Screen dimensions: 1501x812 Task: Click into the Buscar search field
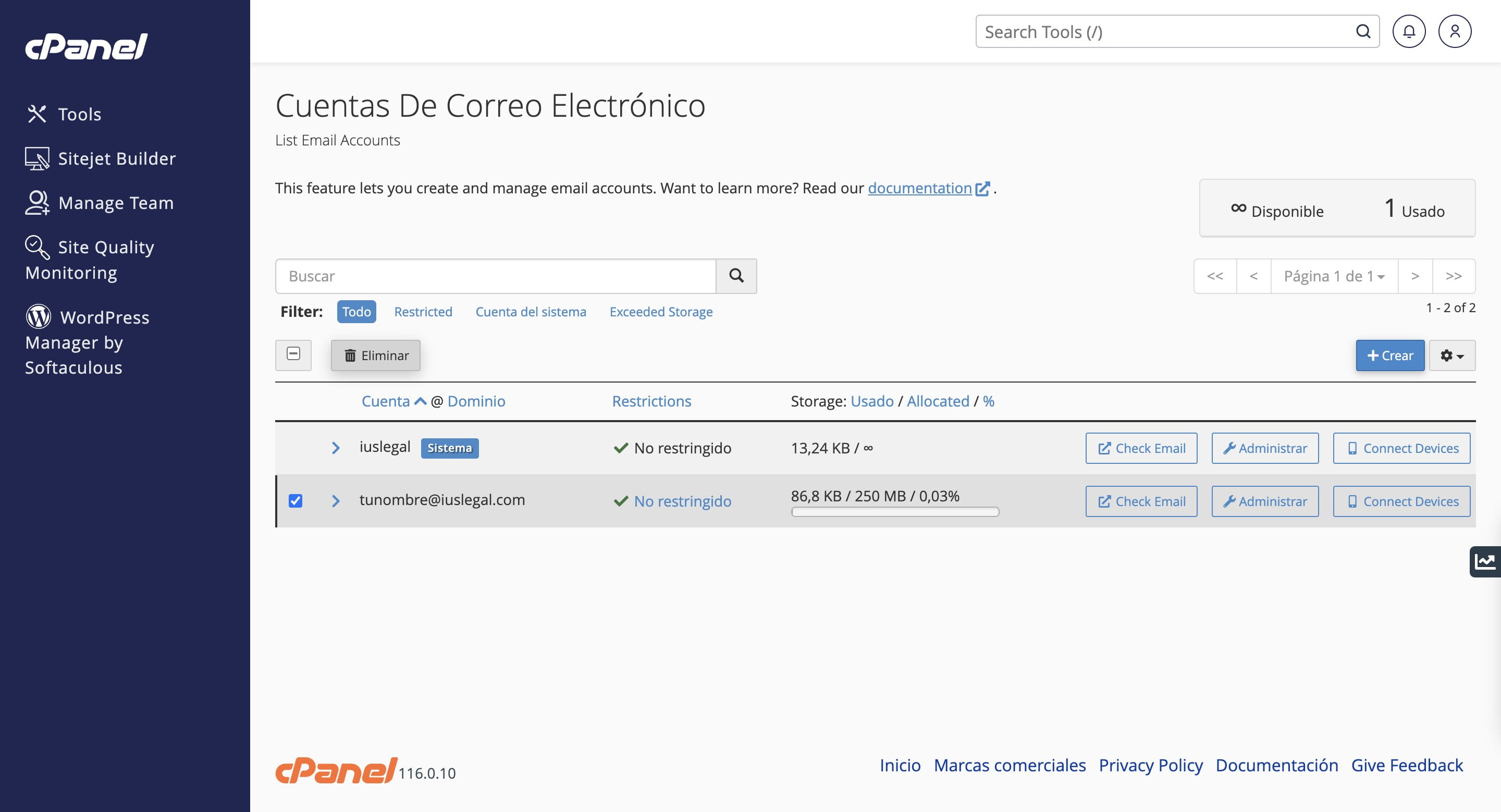click(x=495, y=276)
